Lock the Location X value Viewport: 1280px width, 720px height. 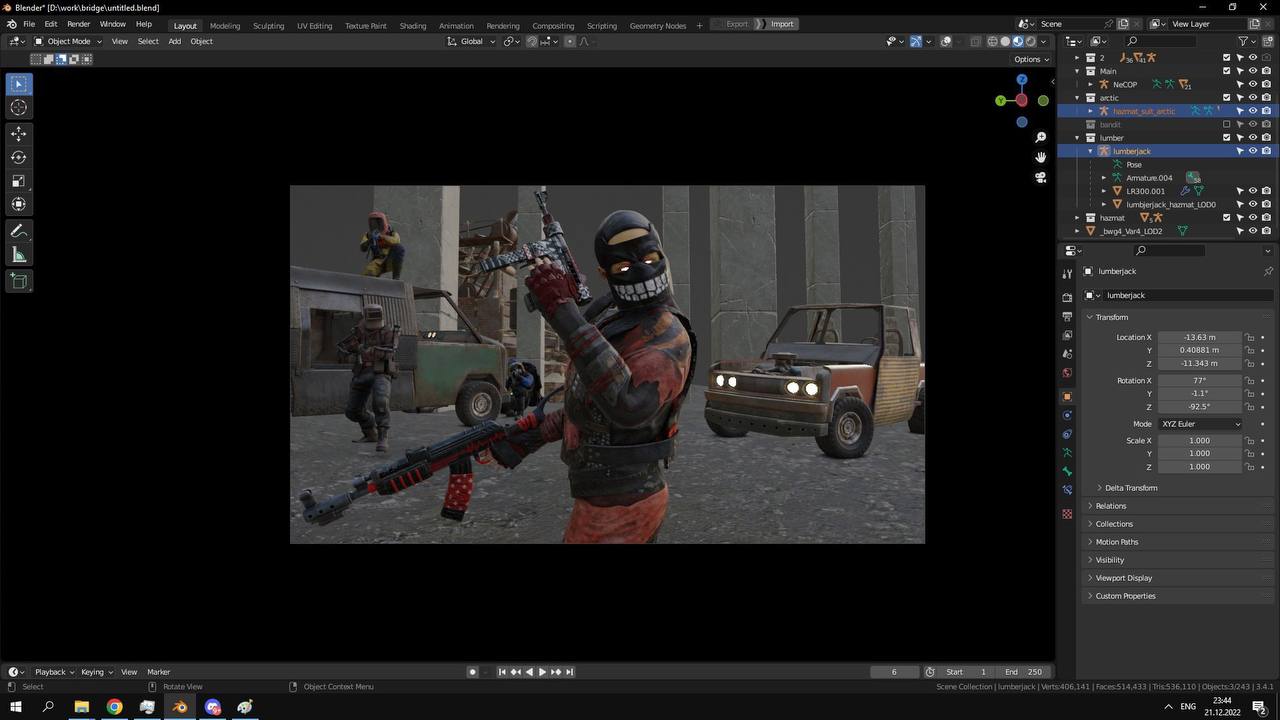[1250, 337]
